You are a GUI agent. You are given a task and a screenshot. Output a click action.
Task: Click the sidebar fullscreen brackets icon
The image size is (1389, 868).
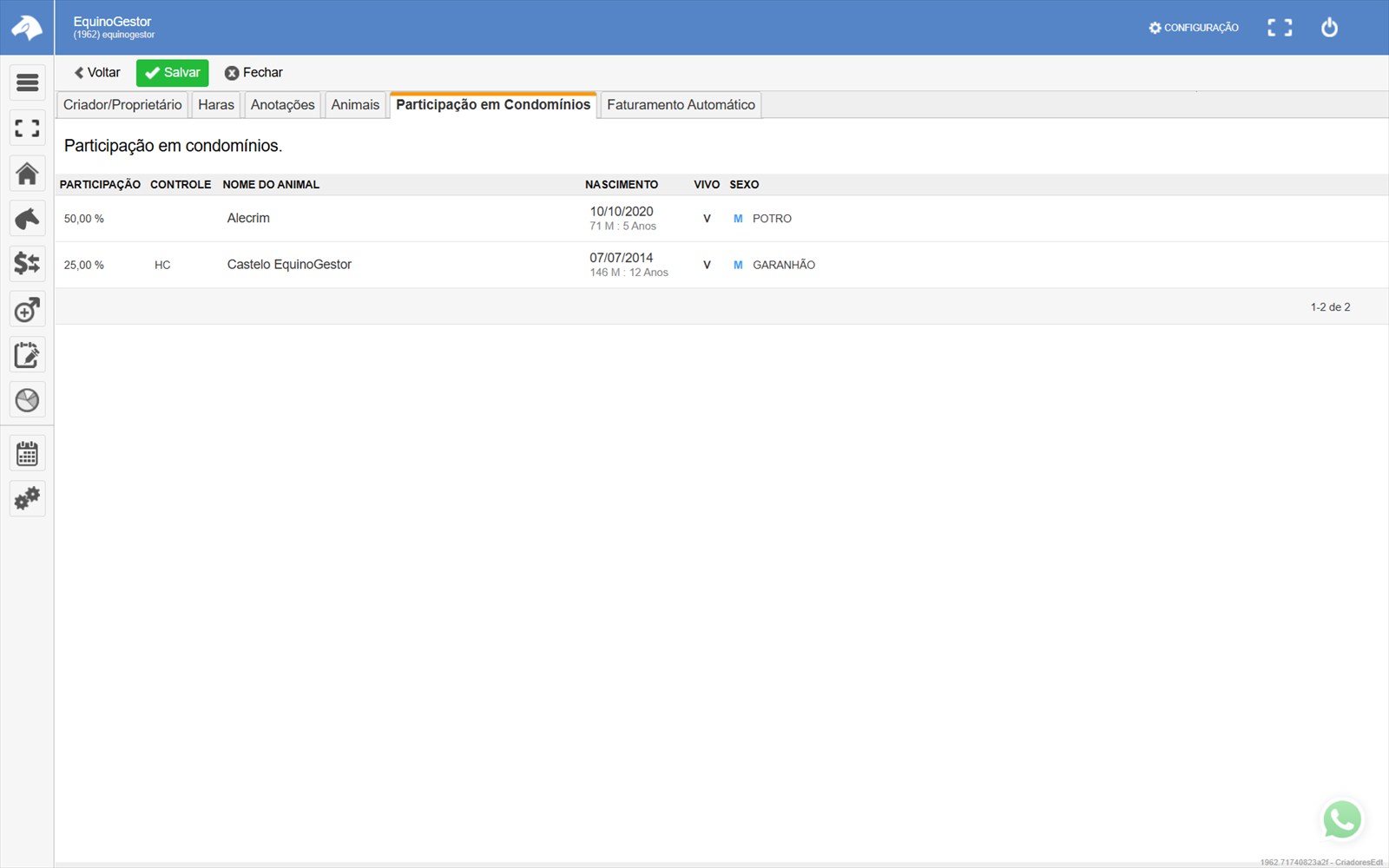[27, 128]
